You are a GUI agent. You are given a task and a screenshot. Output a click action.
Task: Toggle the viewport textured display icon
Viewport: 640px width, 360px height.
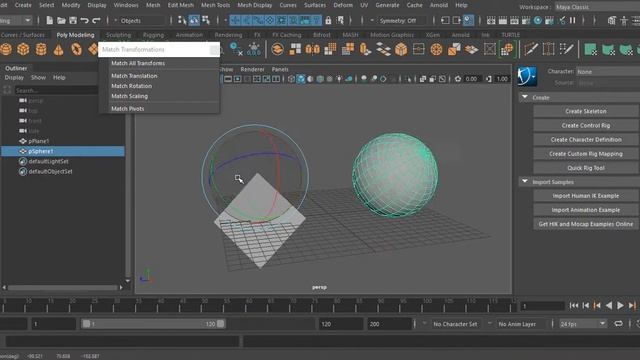pos(330,79)
